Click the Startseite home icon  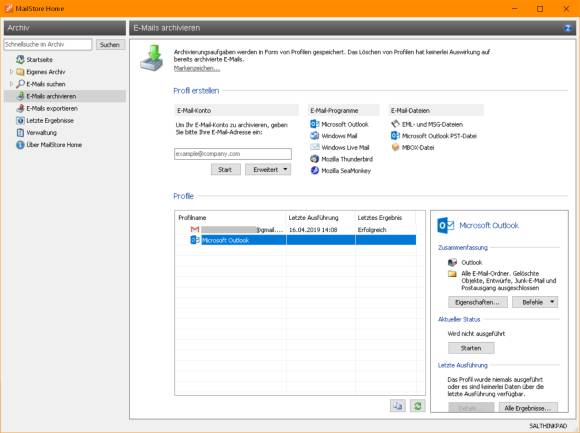20,59
